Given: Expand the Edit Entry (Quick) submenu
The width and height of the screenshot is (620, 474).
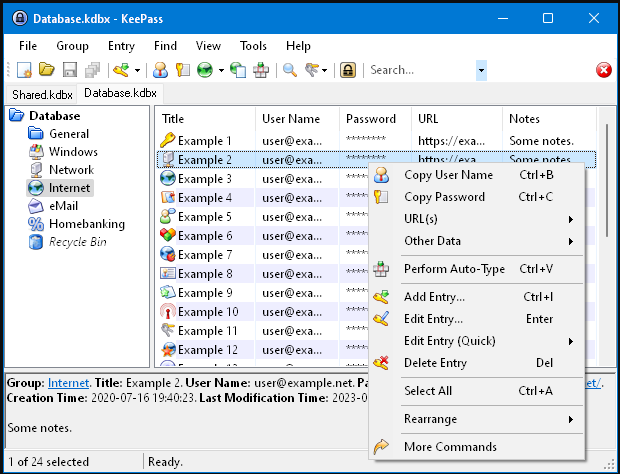Looking at the screenshot, I should [476, 341].
